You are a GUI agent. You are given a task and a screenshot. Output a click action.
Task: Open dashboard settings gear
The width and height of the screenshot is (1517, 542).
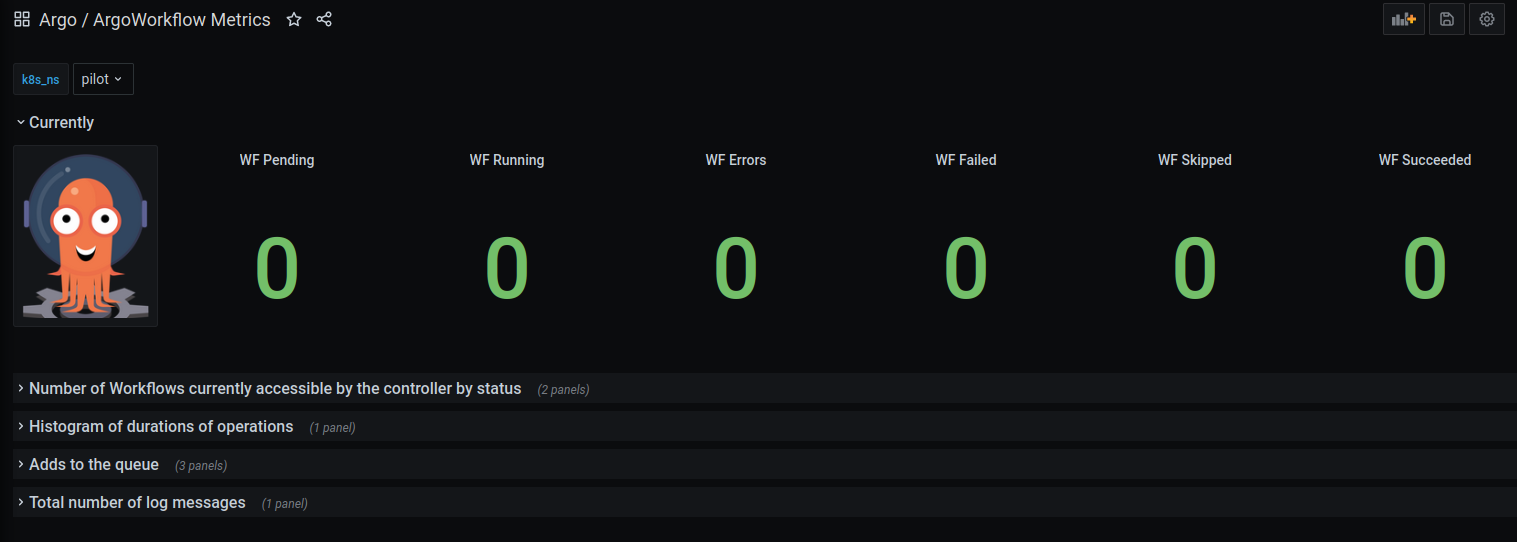pos(1487,19)
